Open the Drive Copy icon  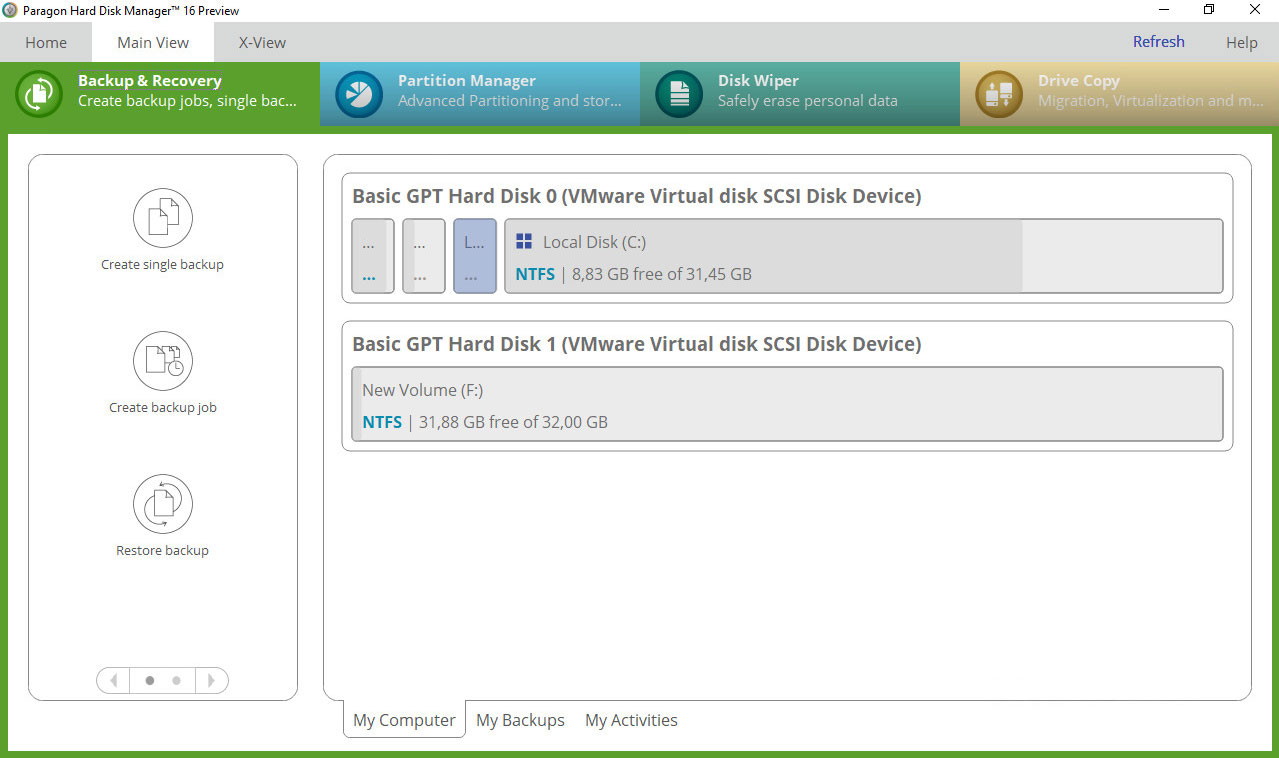coord(999,94)
